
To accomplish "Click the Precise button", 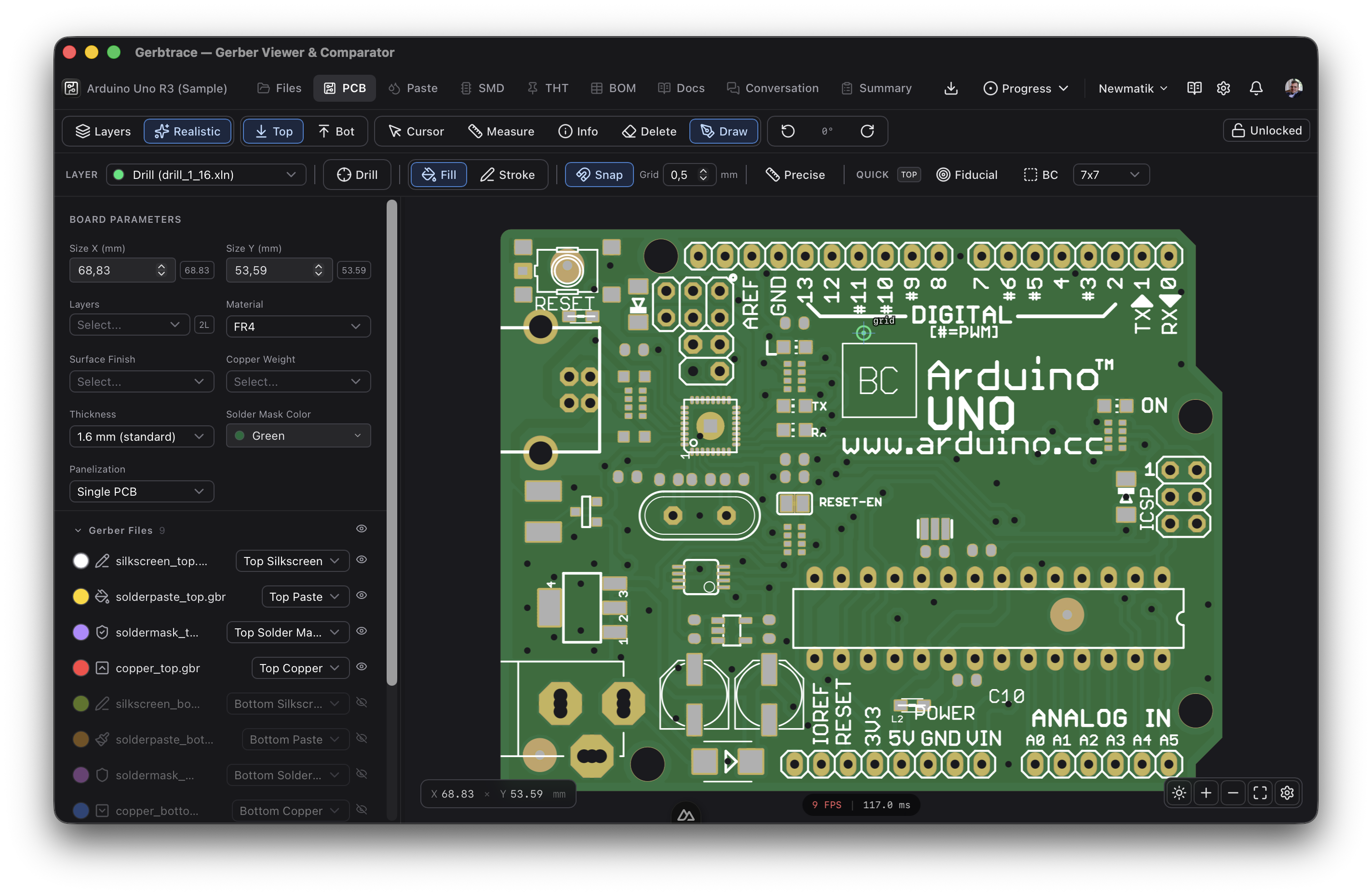I will [795, 175].
